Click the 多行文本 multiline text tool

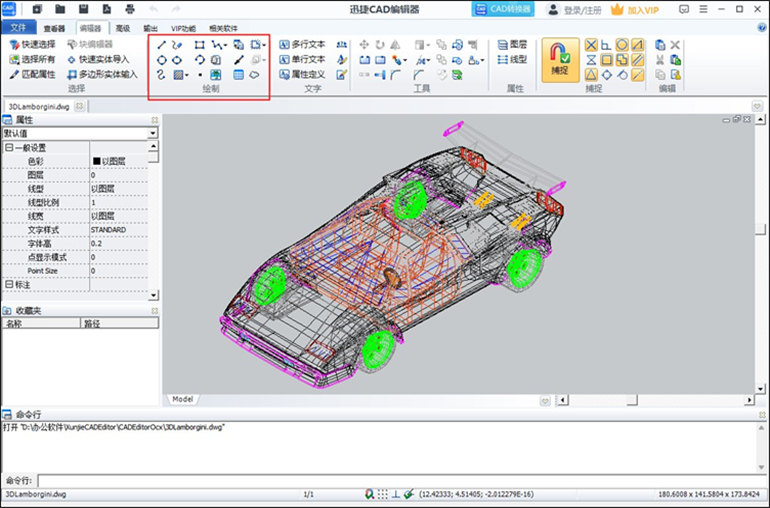coord(301,45)
